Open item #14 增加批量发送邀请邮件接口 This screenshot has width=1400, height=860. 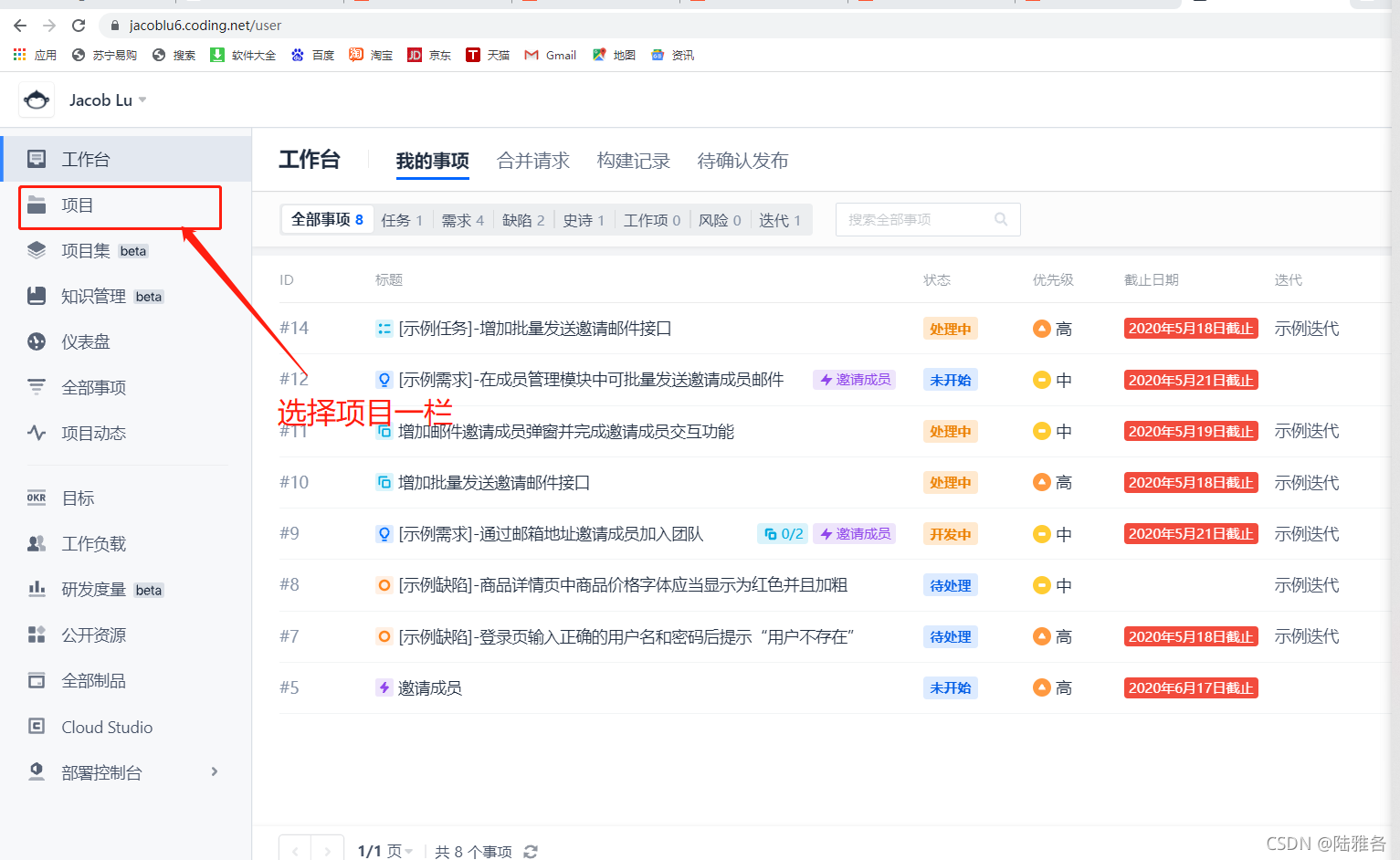pyautogui.click(x=535, y=329)
